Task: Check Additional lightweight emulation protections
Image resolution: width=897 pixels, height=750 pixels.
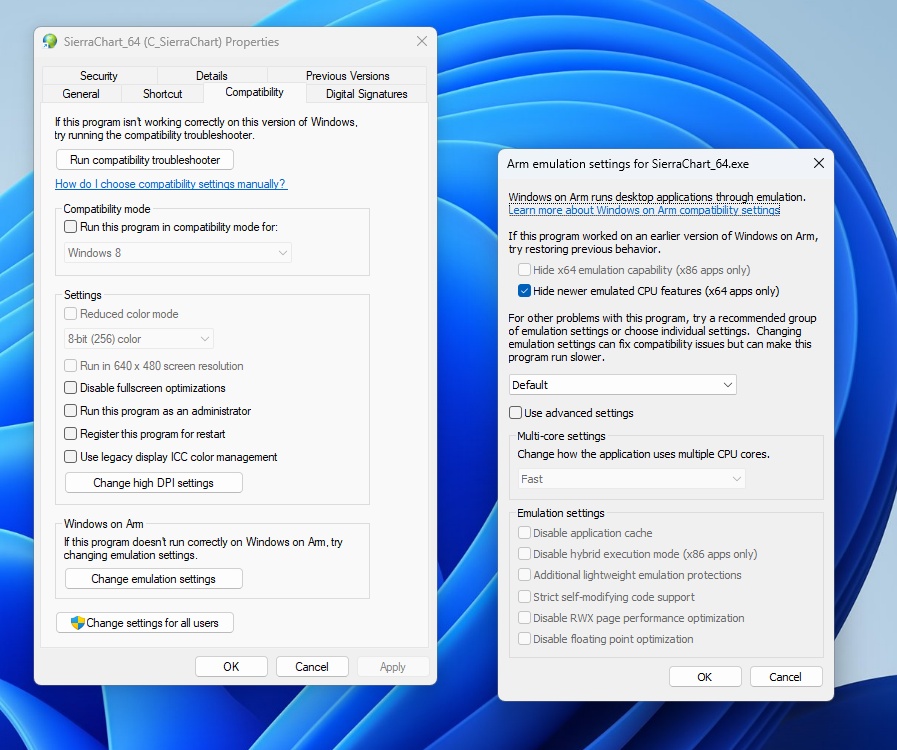Action: coord(524,575)
